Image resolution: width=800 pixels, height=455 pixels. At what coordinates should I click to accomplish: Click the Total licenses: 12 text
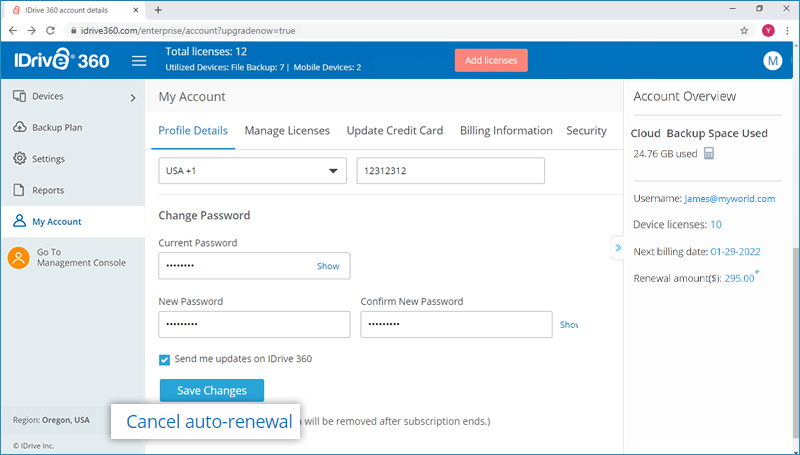tap(206, 52)
